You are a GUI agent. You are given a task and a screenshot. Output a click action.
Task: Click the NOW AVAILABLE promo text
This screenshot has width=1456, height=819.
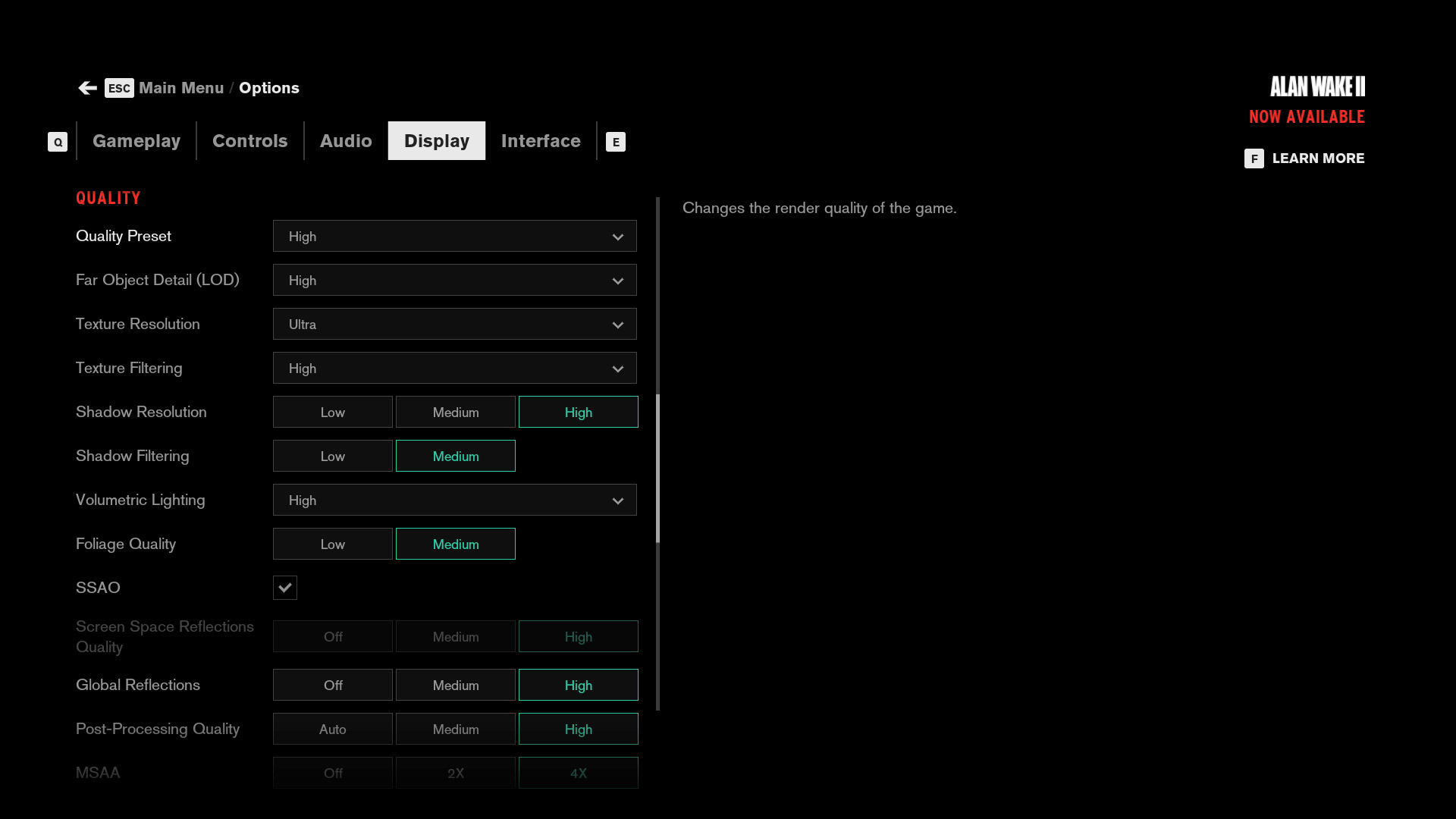[x=1307, y=117]
